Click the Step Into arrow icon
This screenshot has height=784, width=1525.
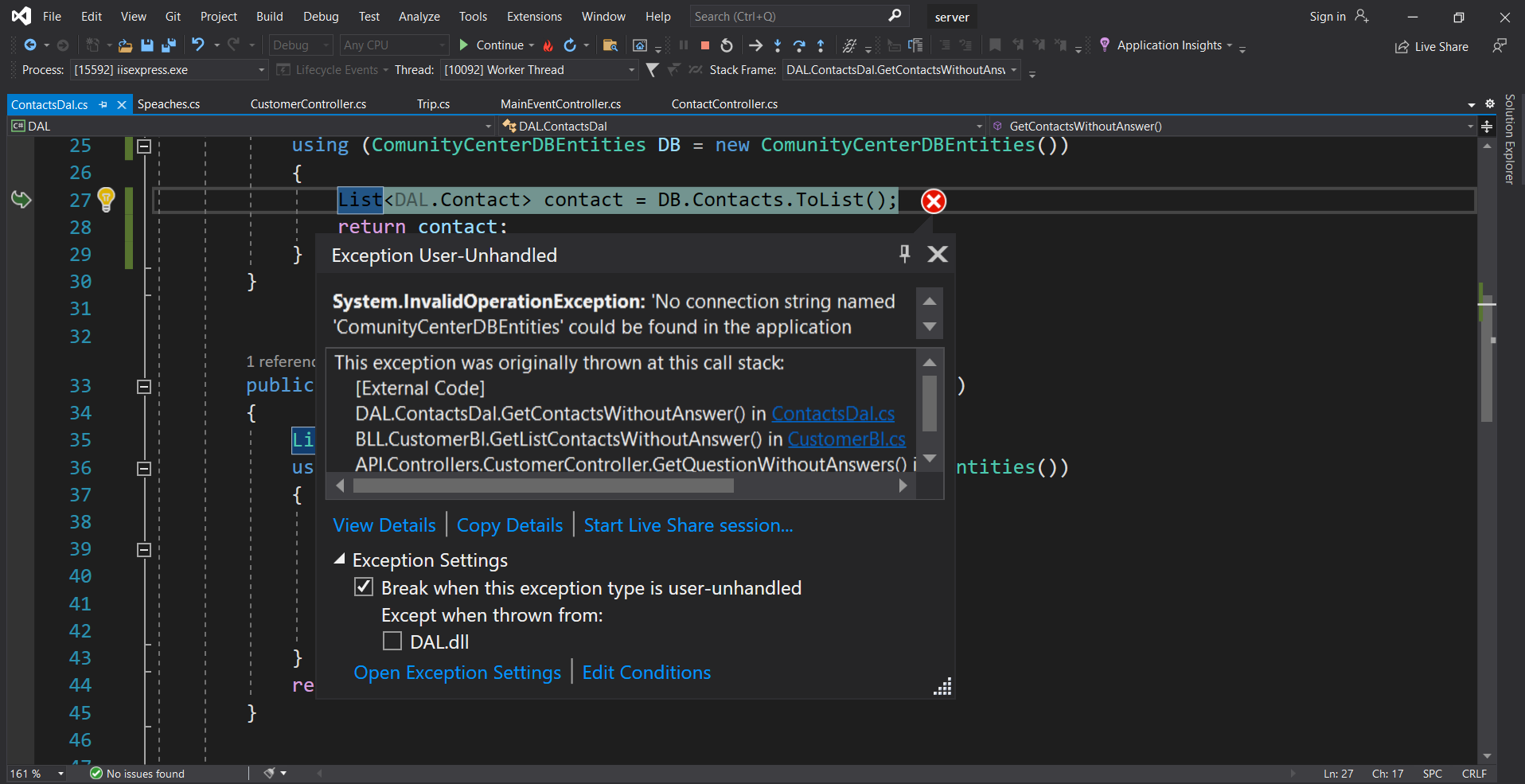(778, 45)
